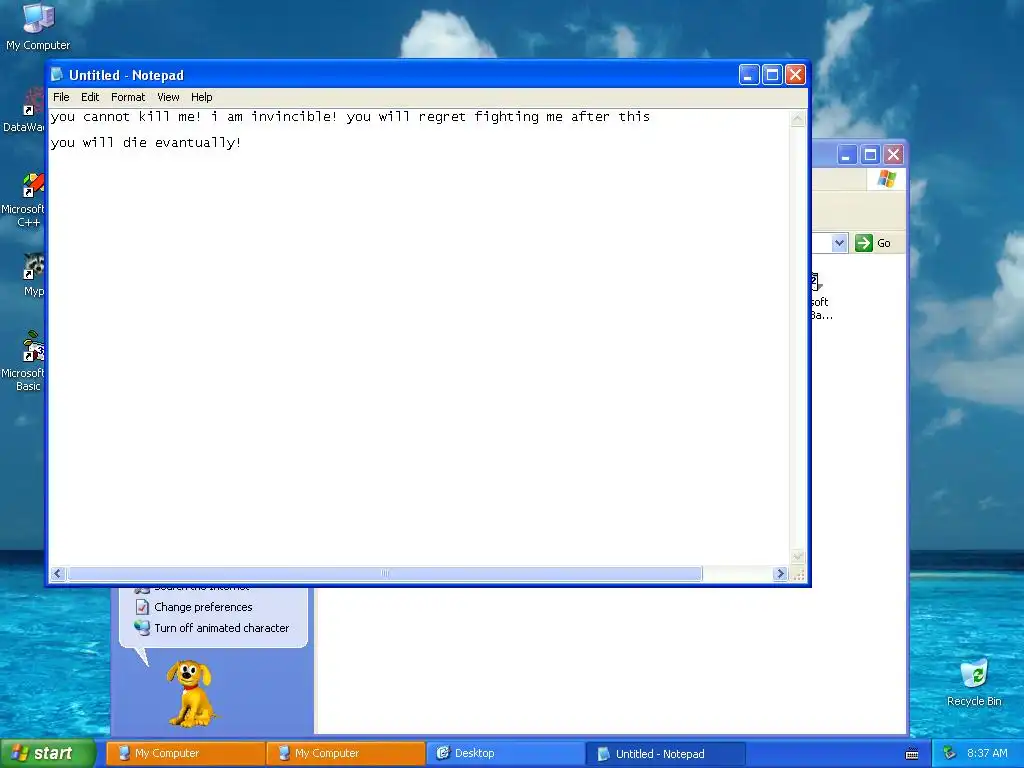Switch to first My Computer taskbar button
The image size is (1024, 768).
pos(185,754)
